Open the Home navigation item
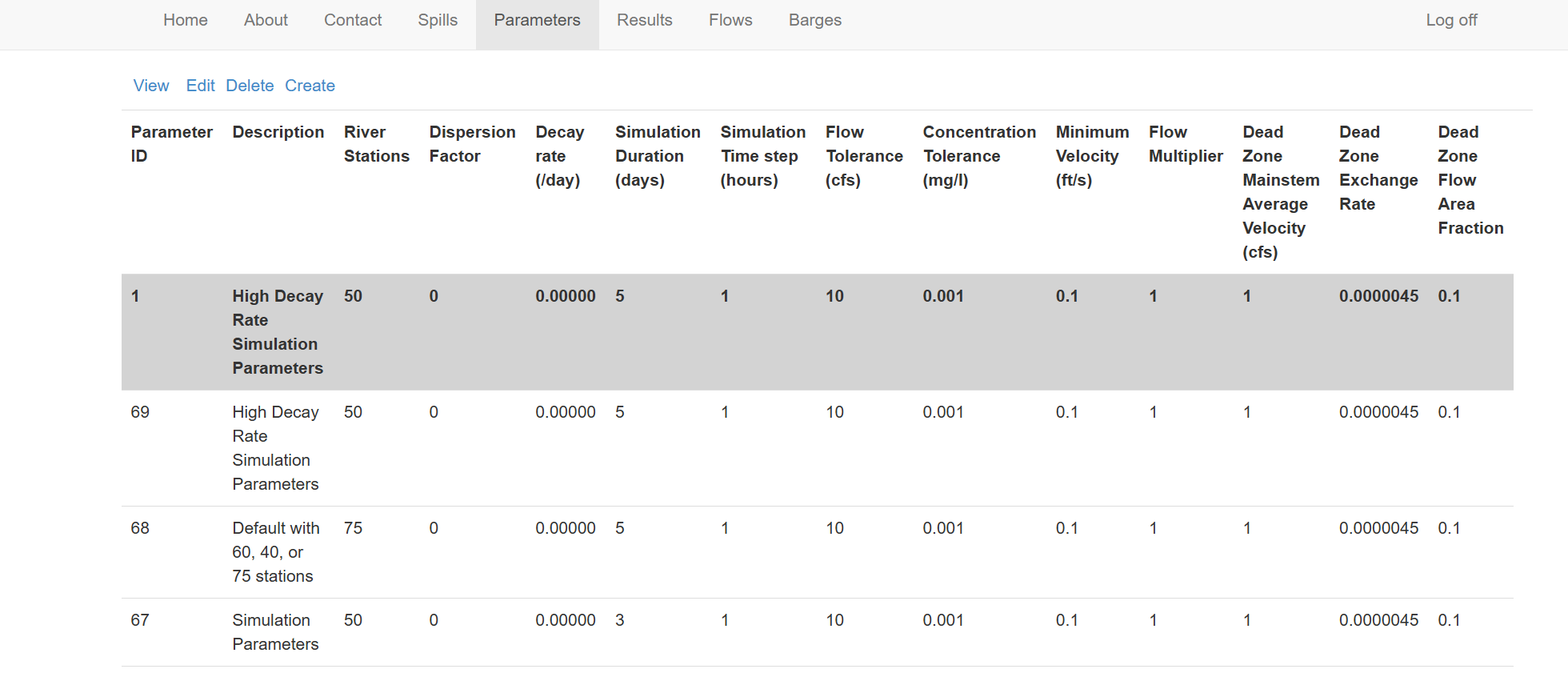The image size is (1568, 677). pyautogui.click(x=186, y=20)
